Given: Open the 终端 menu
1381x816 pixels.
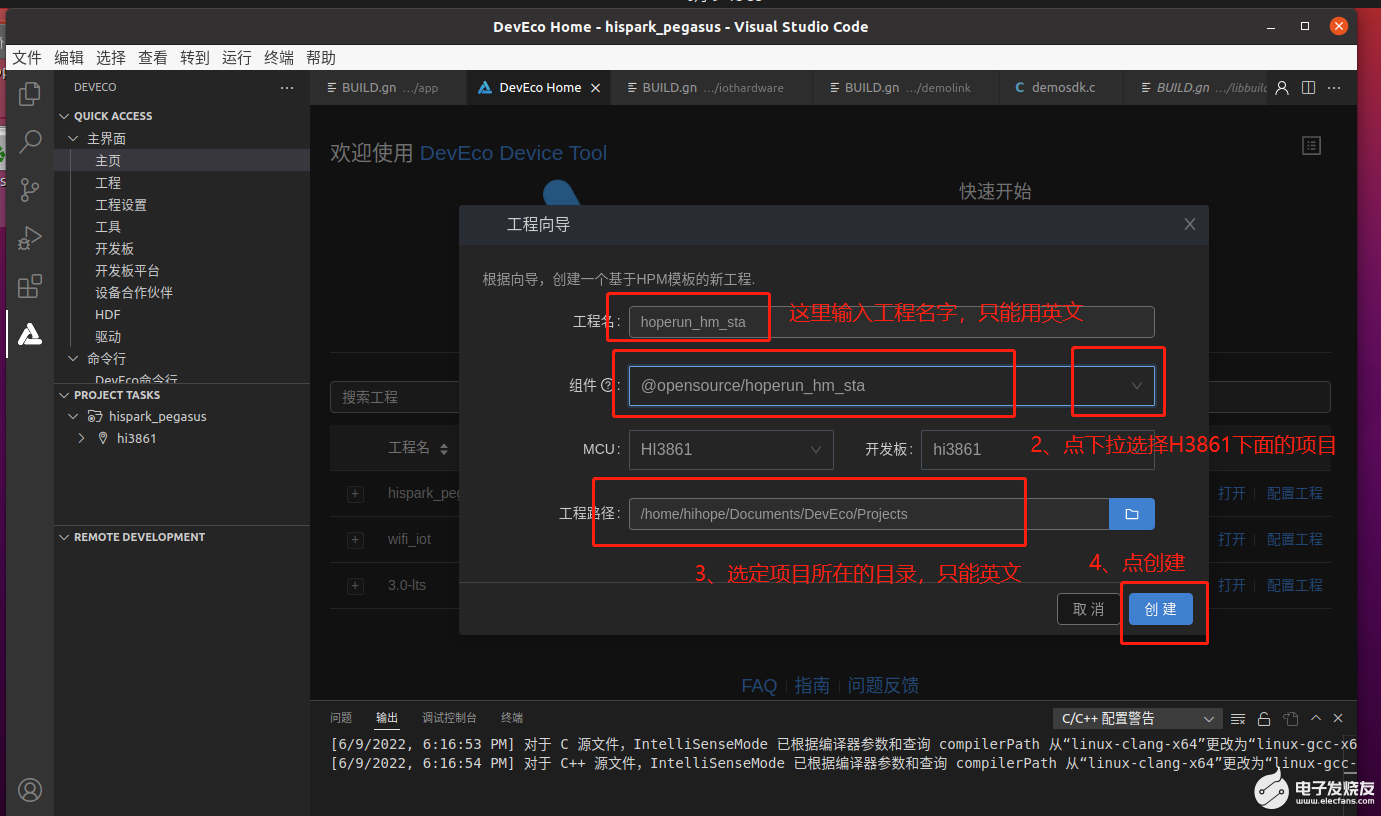Looking at the screenshot, I should (279, 58).
